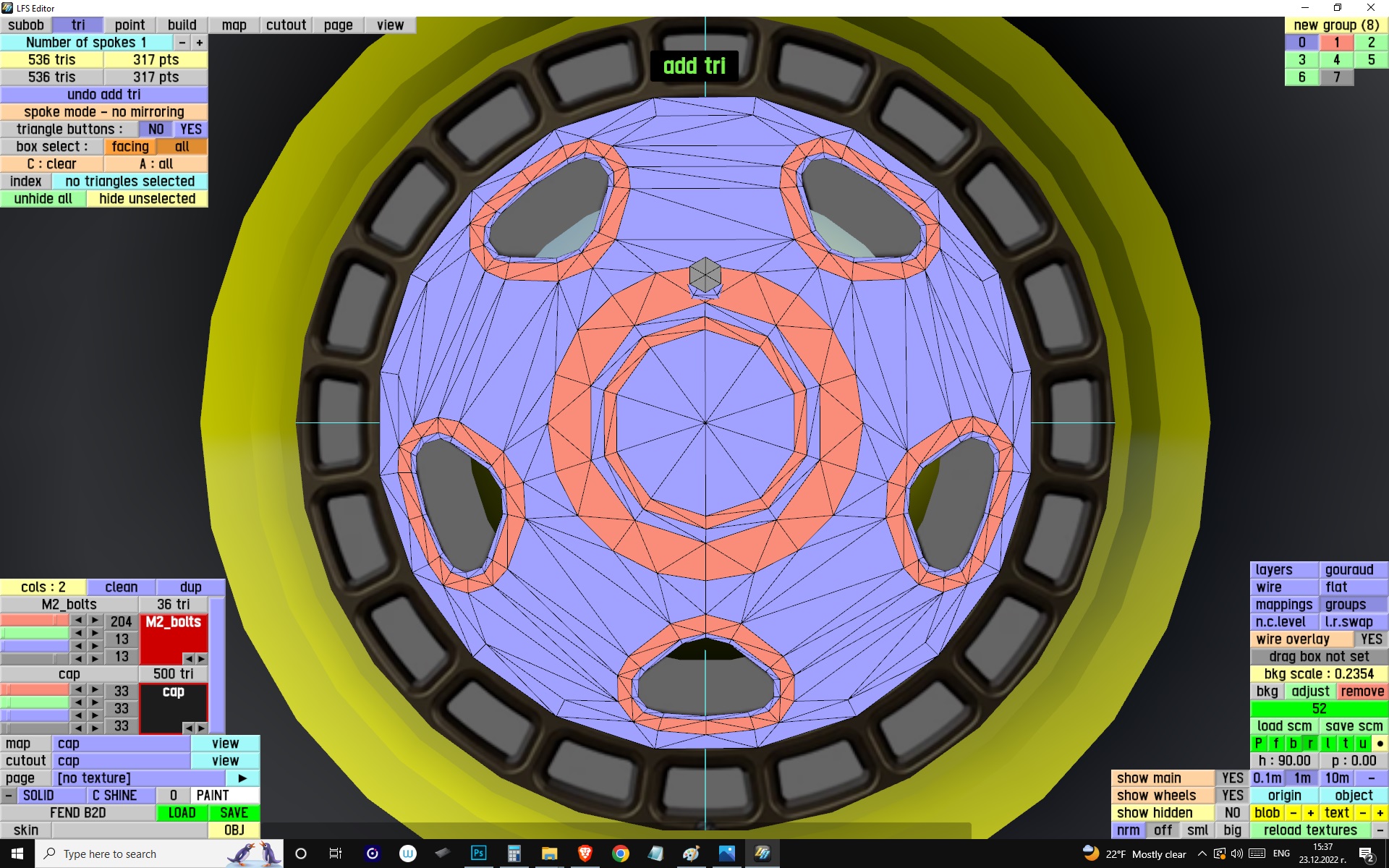Collapse panel with minus beside SOLID
Viewport: 1389px width, 868px height.
(8, 796)
